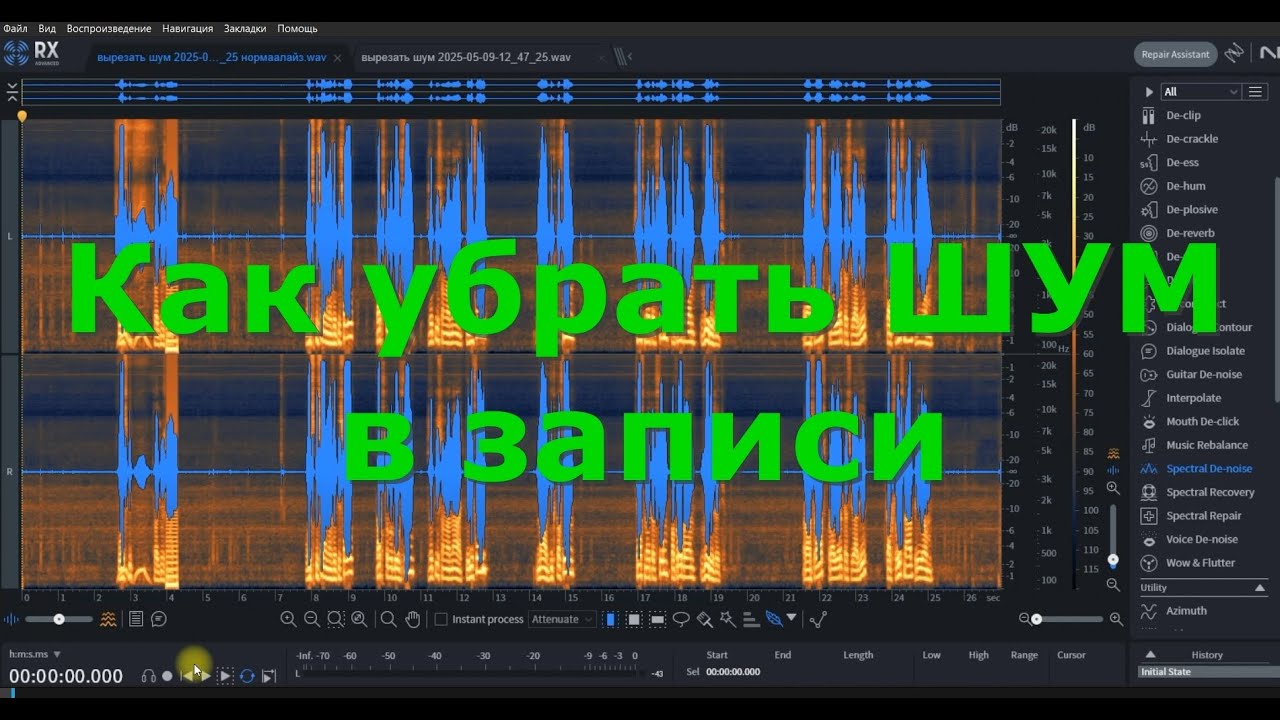This screenshot has height=720, width=1280.
Task: Select the Time-Frequency selection tool
Action: point(633,619)
